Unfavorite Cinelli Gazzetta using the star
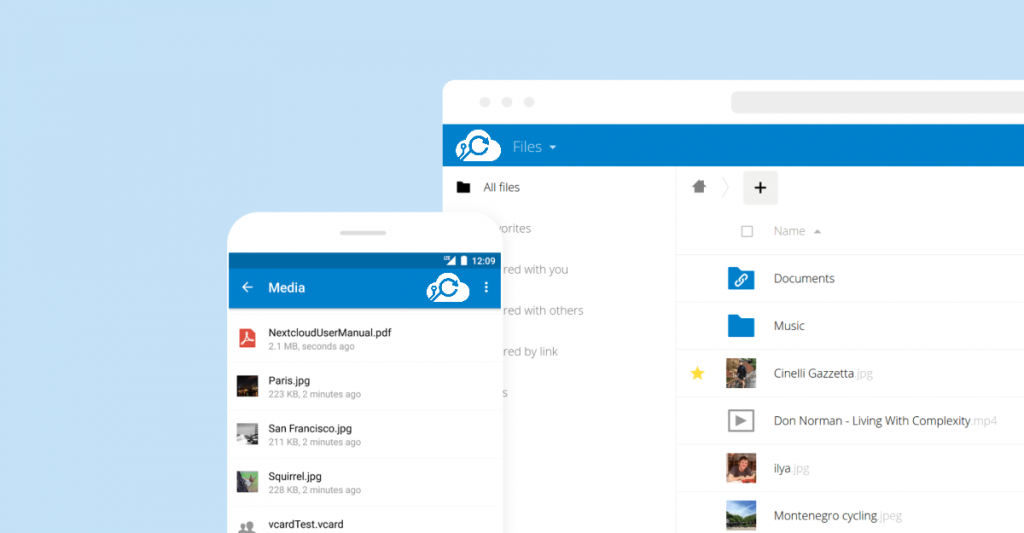Viewport: 1024px width, 533px height. click(x=698, y=373)
